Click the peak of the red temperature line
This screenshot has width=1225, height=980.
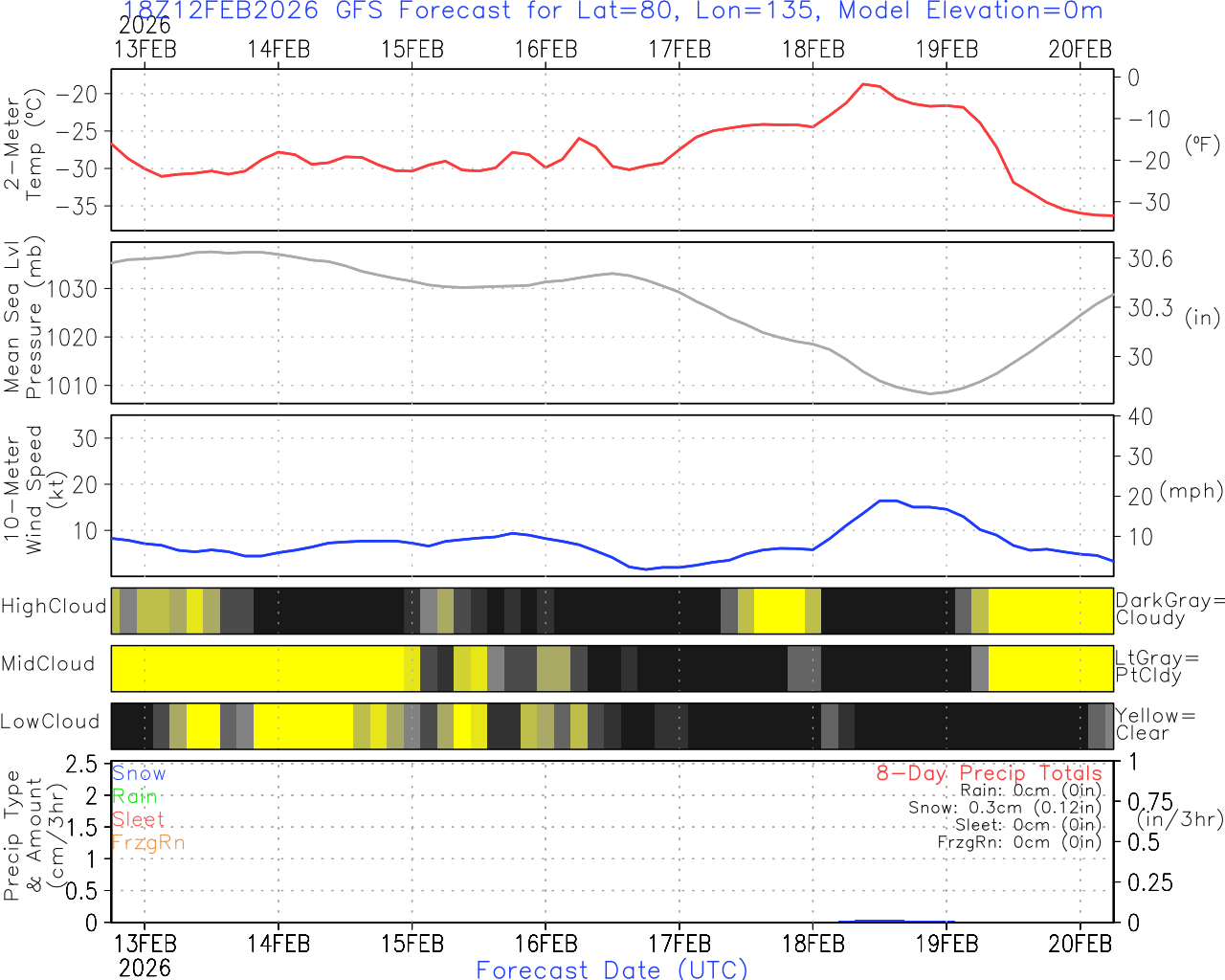(x=863, y=84)
